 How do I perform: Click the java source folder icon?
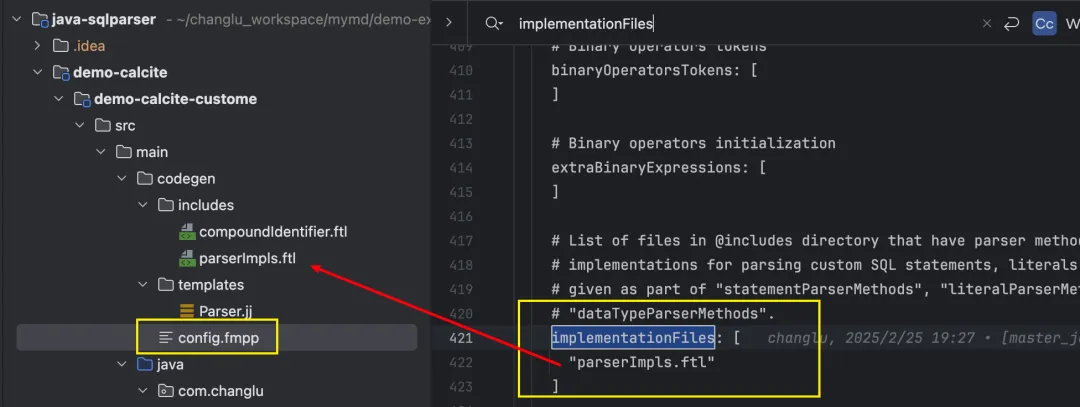coord(144,365)
